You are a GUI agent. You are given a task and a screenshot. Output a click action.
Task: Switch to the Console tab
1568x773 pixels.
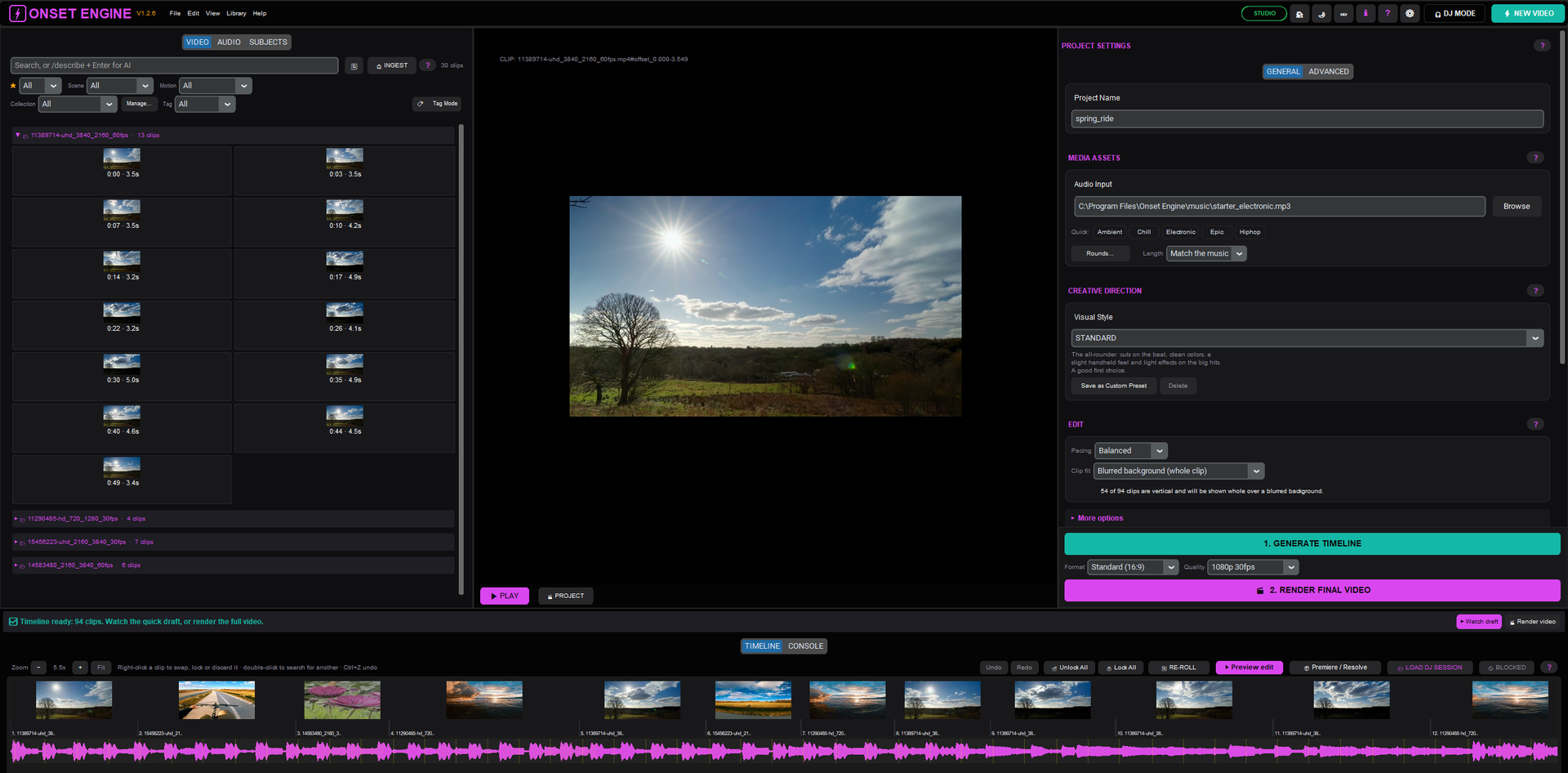coord(805,646)
